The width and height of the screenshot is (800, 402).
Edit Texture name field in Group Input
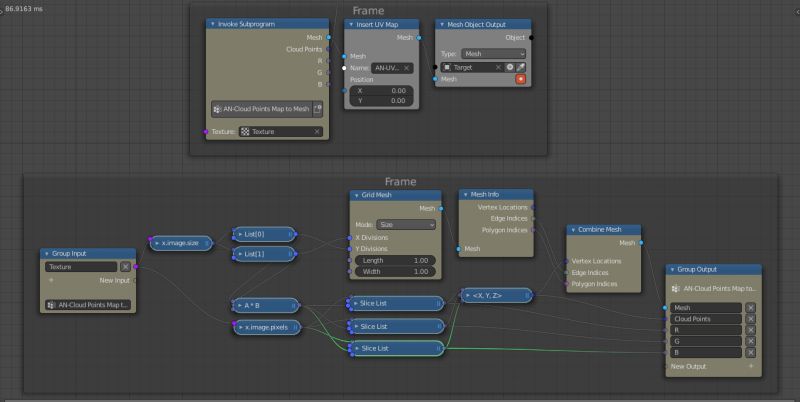[82, 267]
